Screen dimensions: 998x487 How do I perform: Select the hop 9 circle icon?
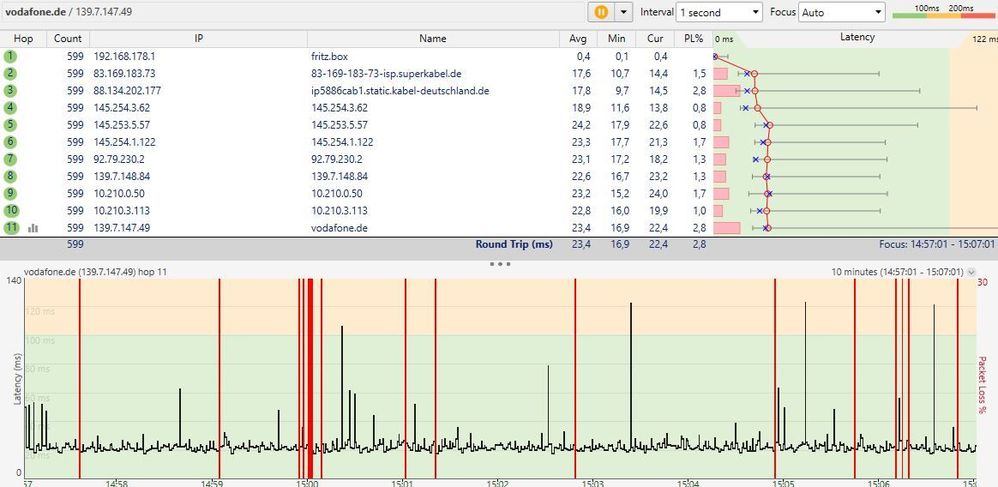(x=11, y=194)
